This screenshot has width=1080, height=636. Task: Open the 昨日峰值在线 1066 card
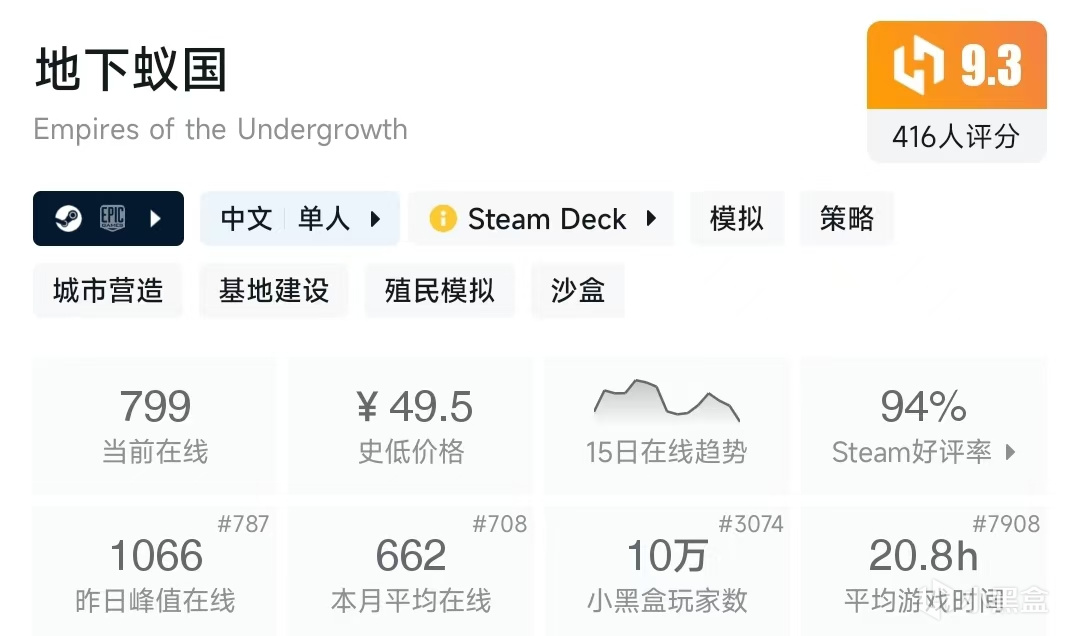pyautogui.click(x=155, y=572)
